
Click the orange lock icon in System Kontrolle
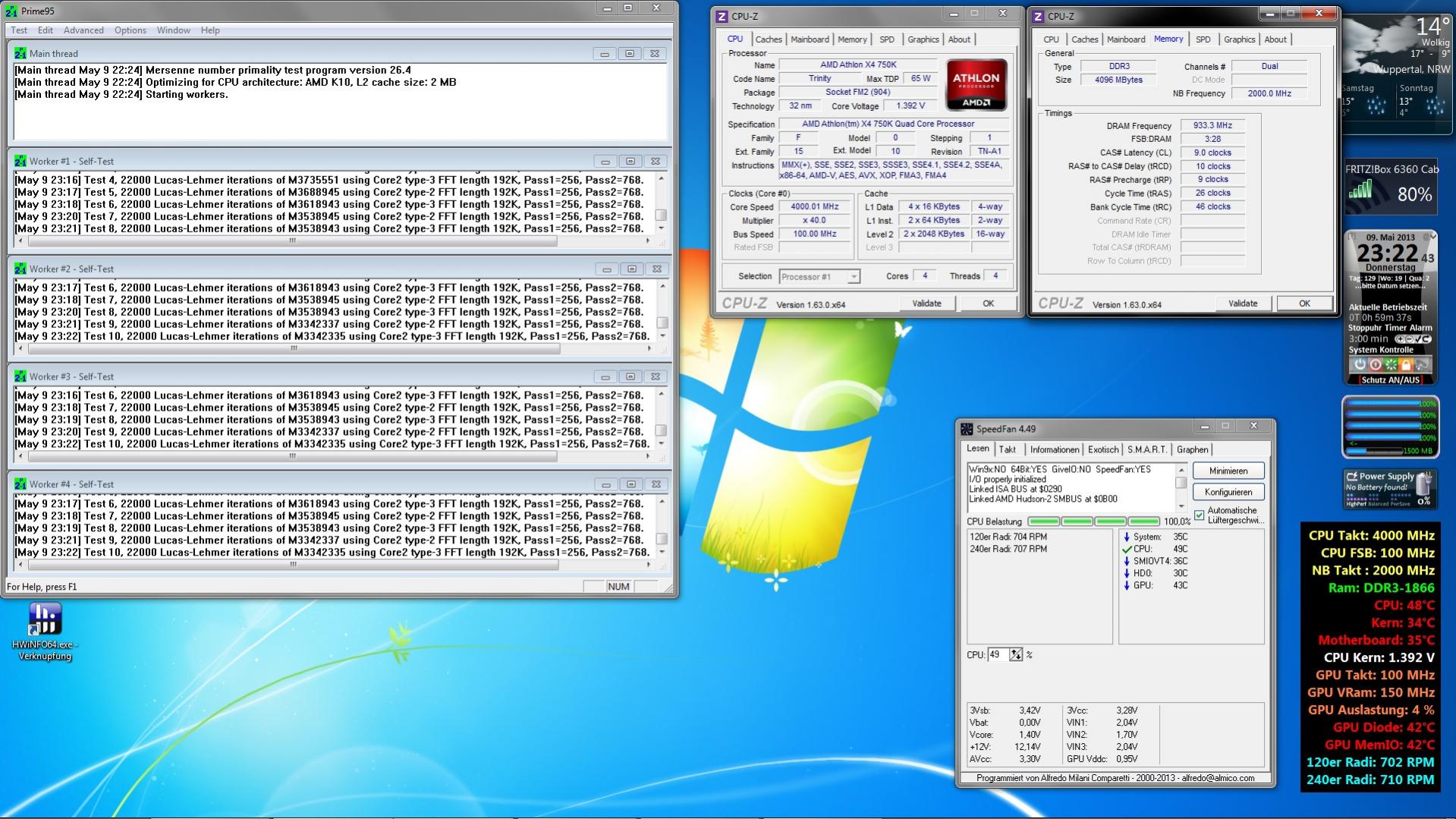coord(1406,365)
